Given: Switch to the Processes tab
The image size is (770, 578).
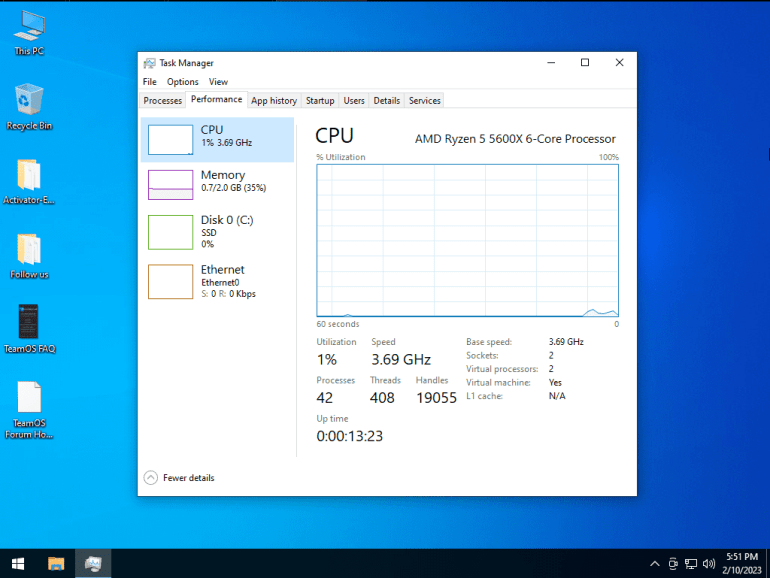Looking at the screenshot, I should (x=163, y=101).
